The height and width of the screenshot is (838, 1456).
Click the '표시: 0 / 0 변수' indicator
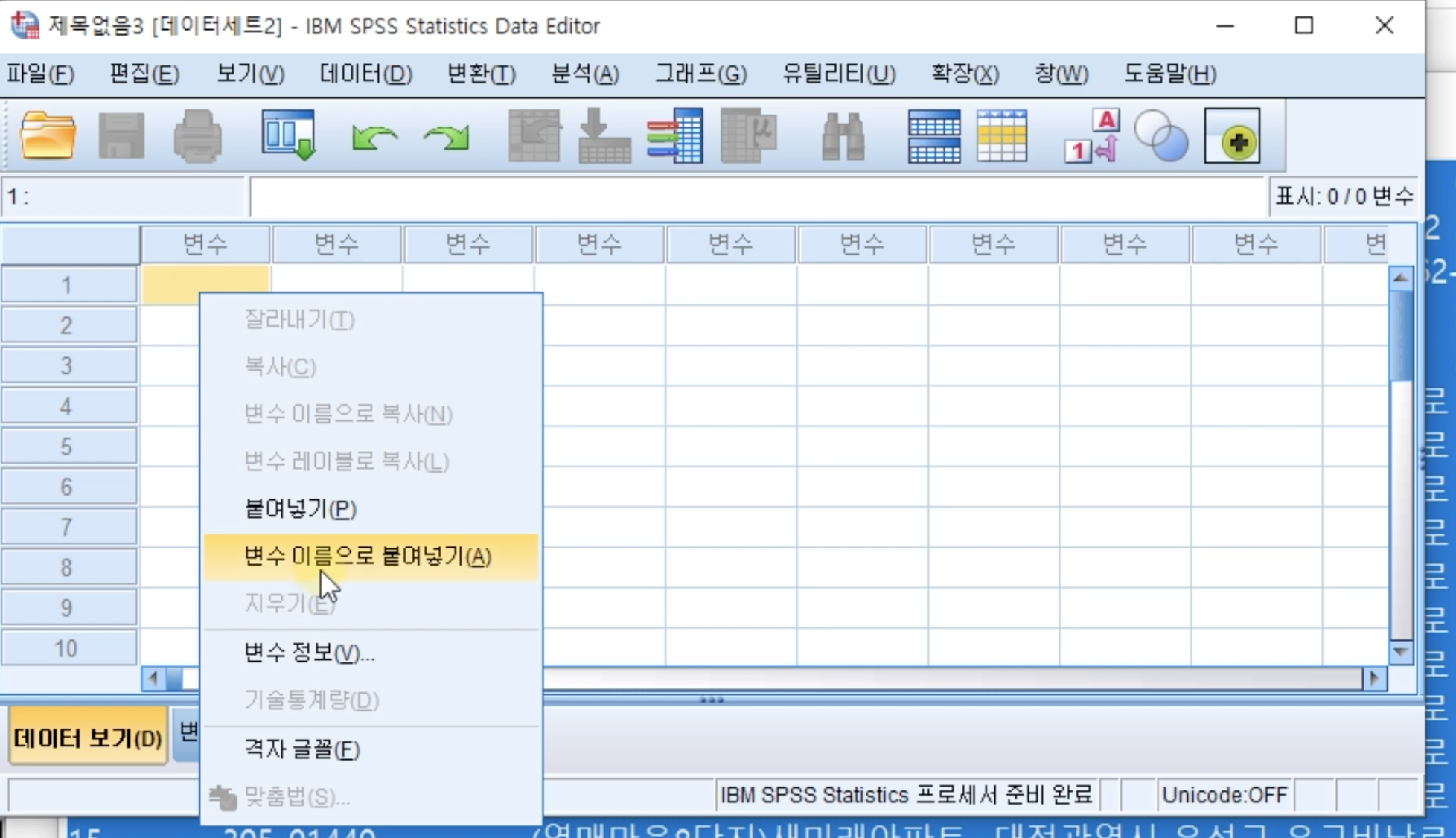[x=1344, y=196]
